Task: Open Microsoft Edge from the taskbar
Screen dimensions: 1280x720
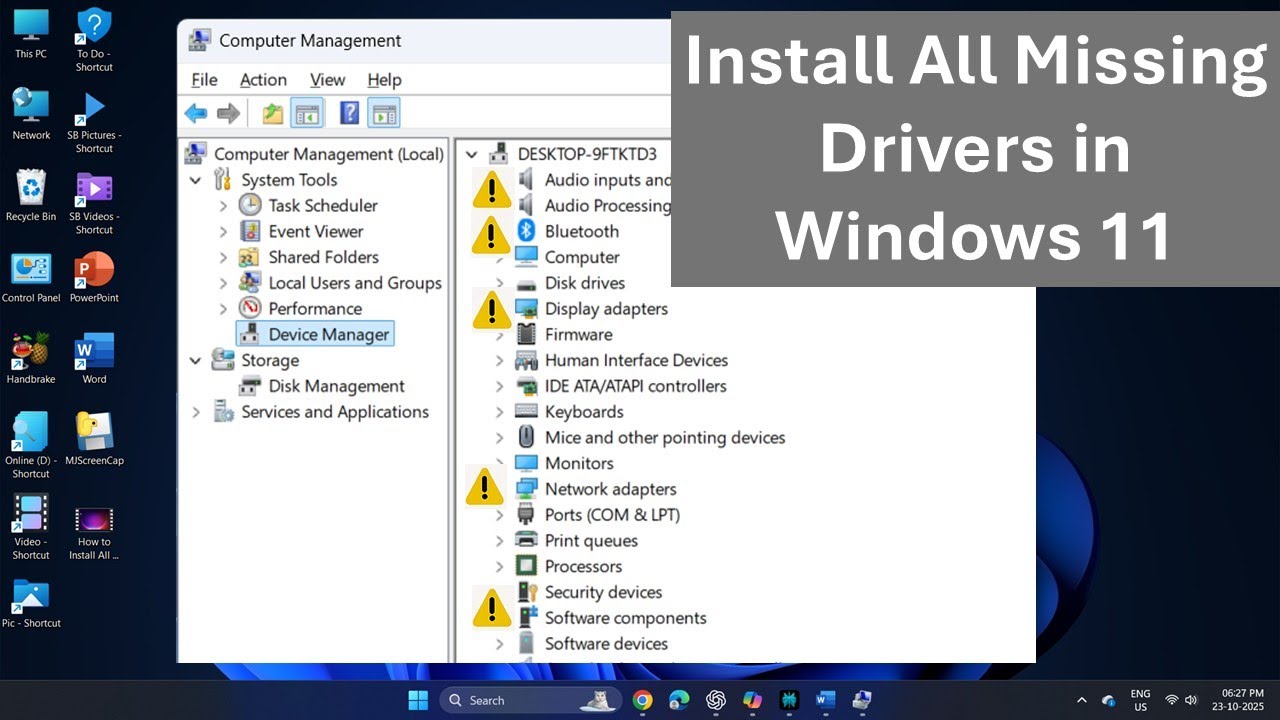Action: click(679, 700)
